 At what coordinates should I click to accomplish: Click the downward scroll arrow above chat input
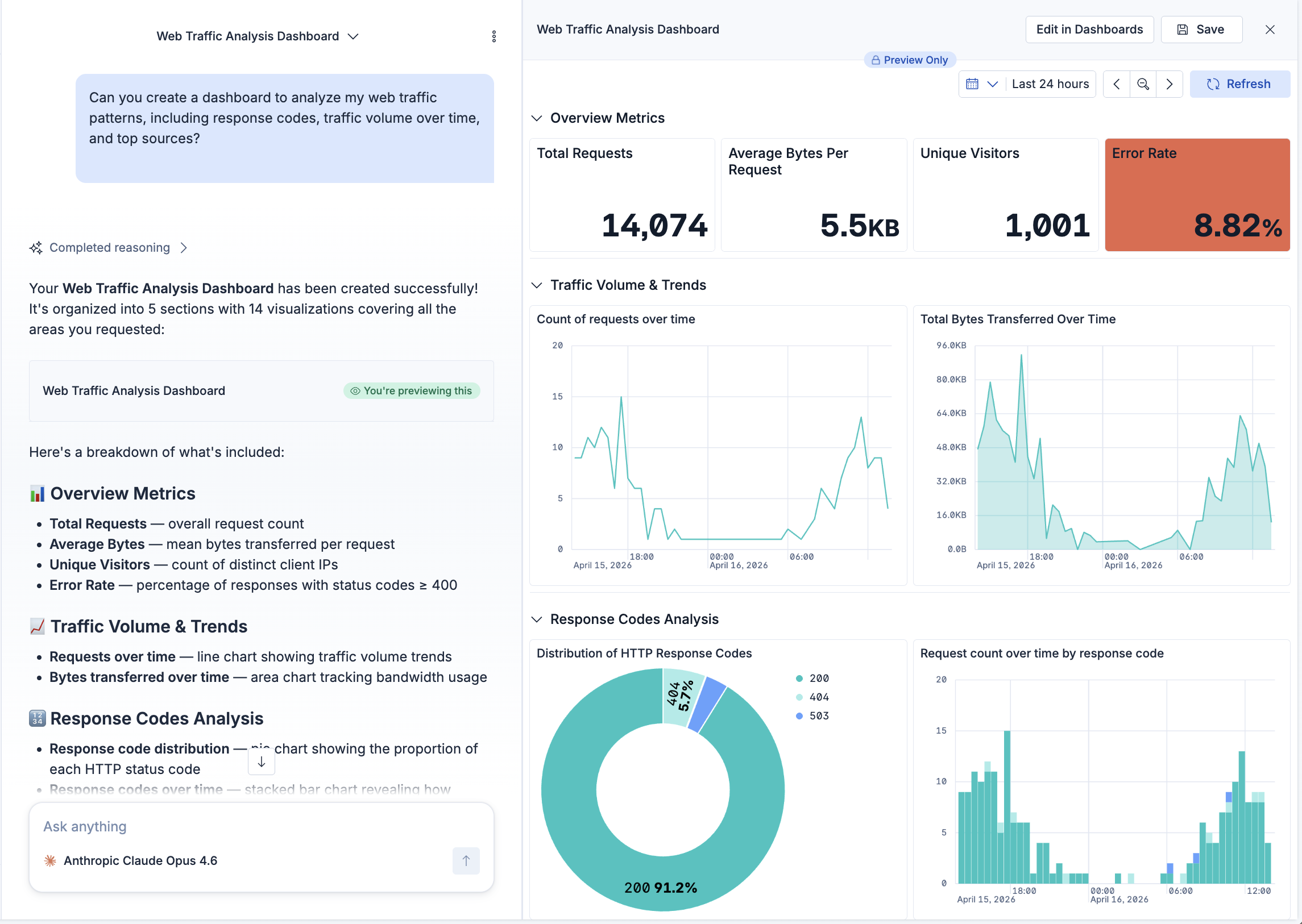coord(262,761)
